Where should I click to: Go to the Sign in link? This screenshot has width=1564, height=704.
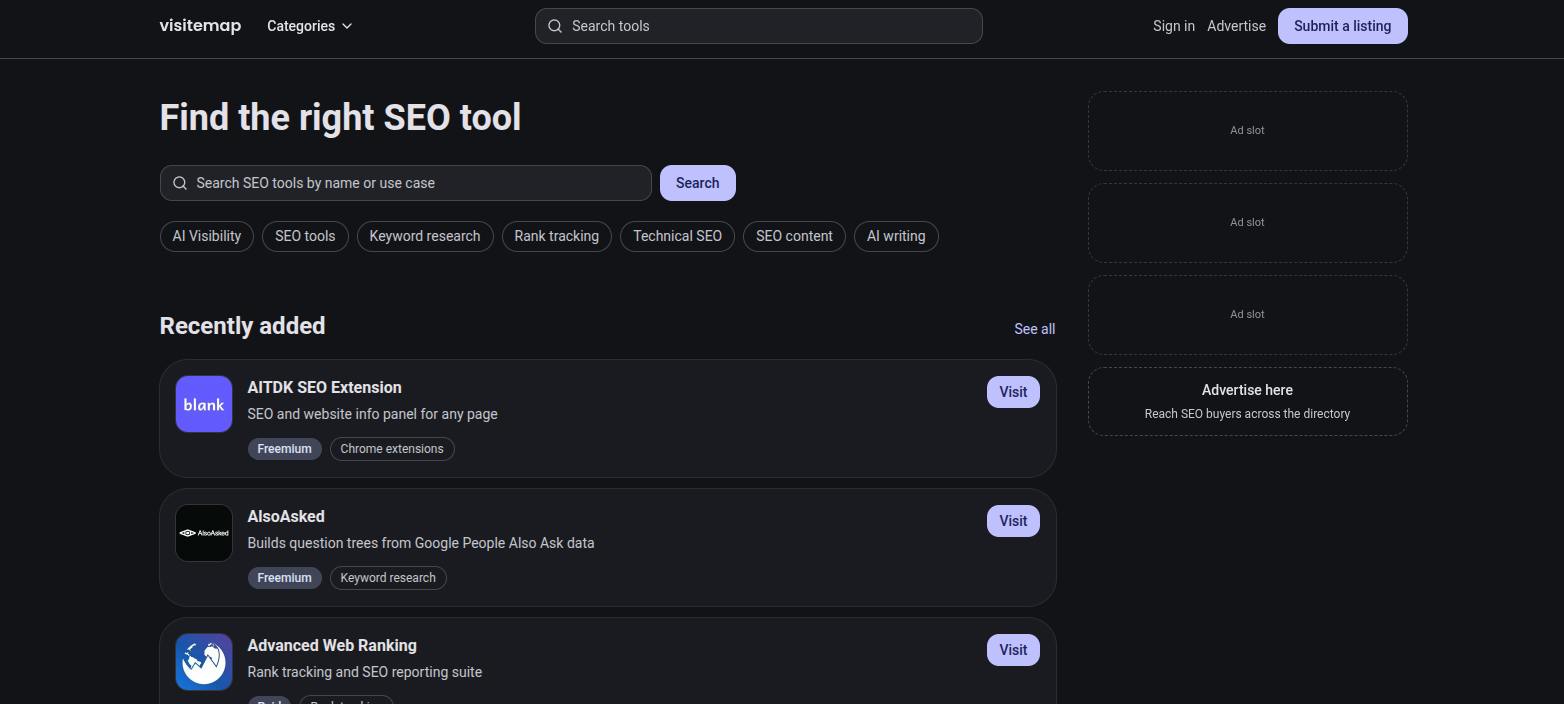[x=1174, y=26]
